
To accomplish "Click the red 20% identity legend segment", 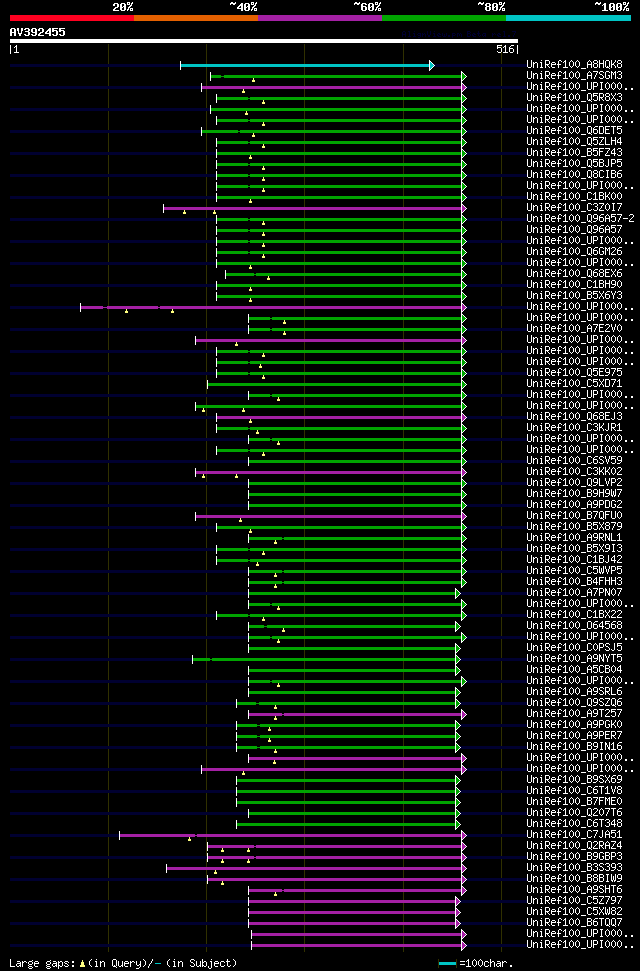I will click(x=72, y=18).
